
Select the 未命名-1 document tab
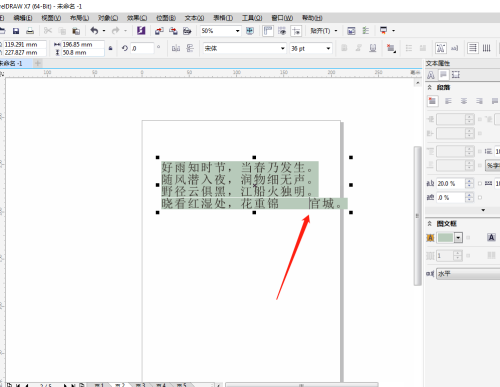(15, 63)
